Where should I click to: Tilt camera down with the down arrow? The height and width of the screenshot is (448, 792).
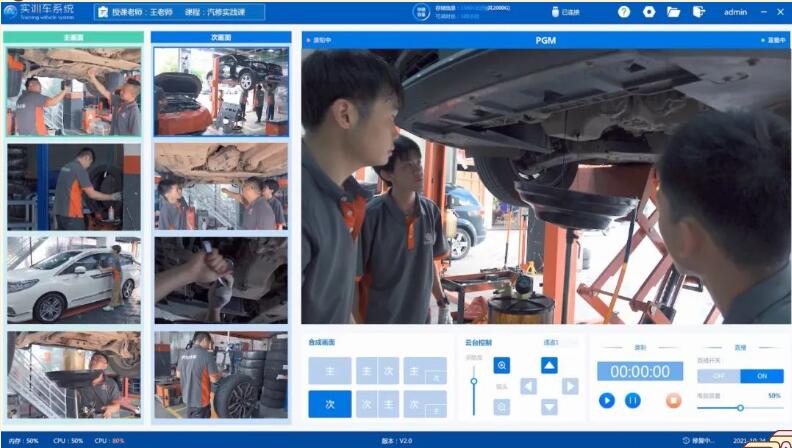549,406
